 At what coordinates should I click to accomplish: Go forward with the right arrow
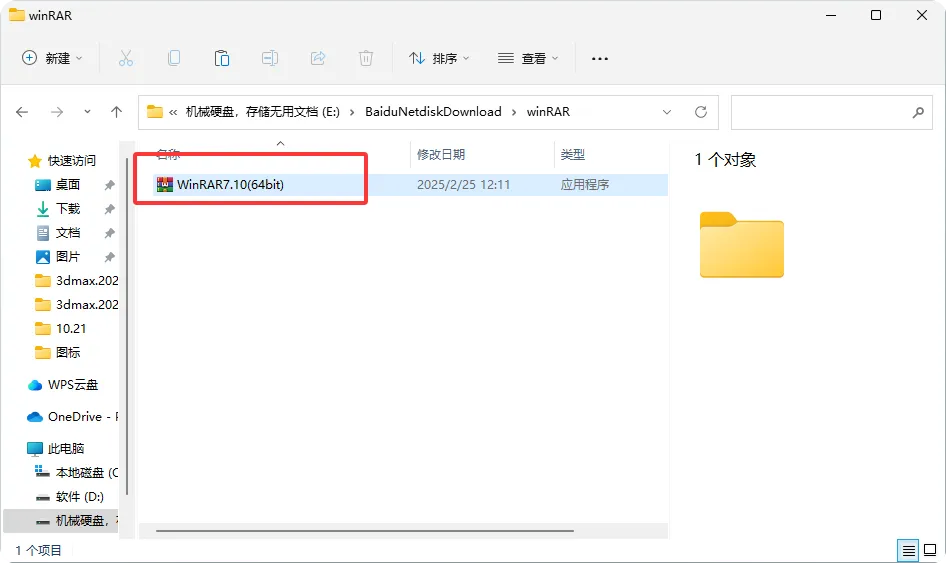click(57, 112)
